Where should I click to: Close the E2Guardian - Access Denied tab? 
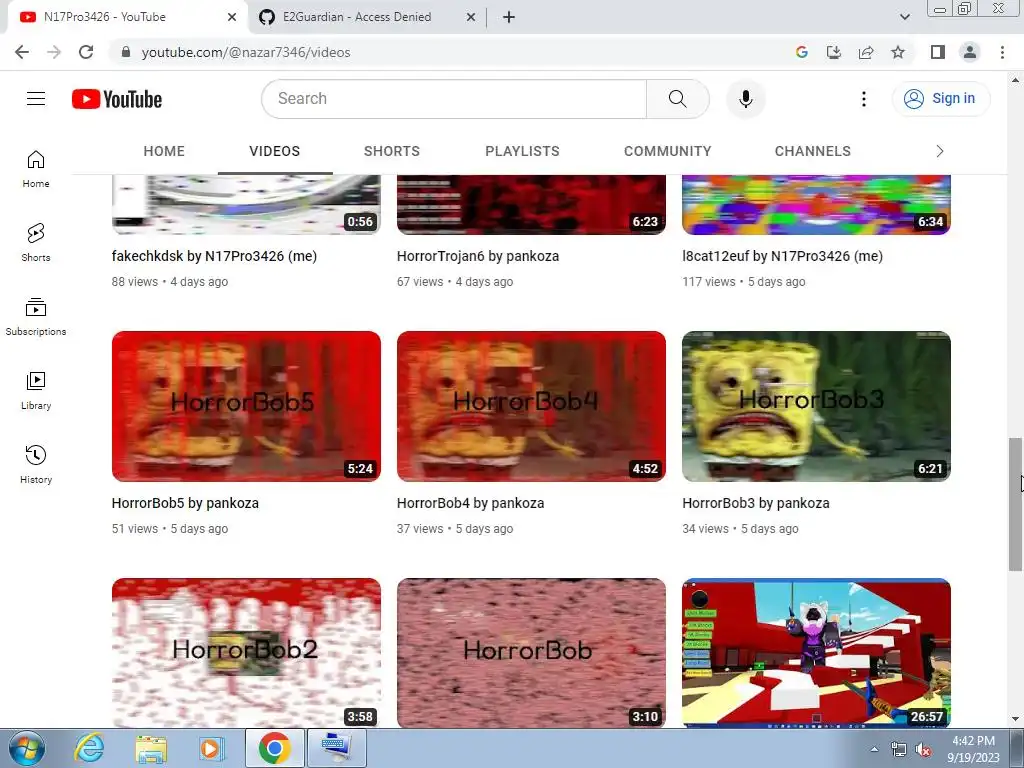point(471,17)
